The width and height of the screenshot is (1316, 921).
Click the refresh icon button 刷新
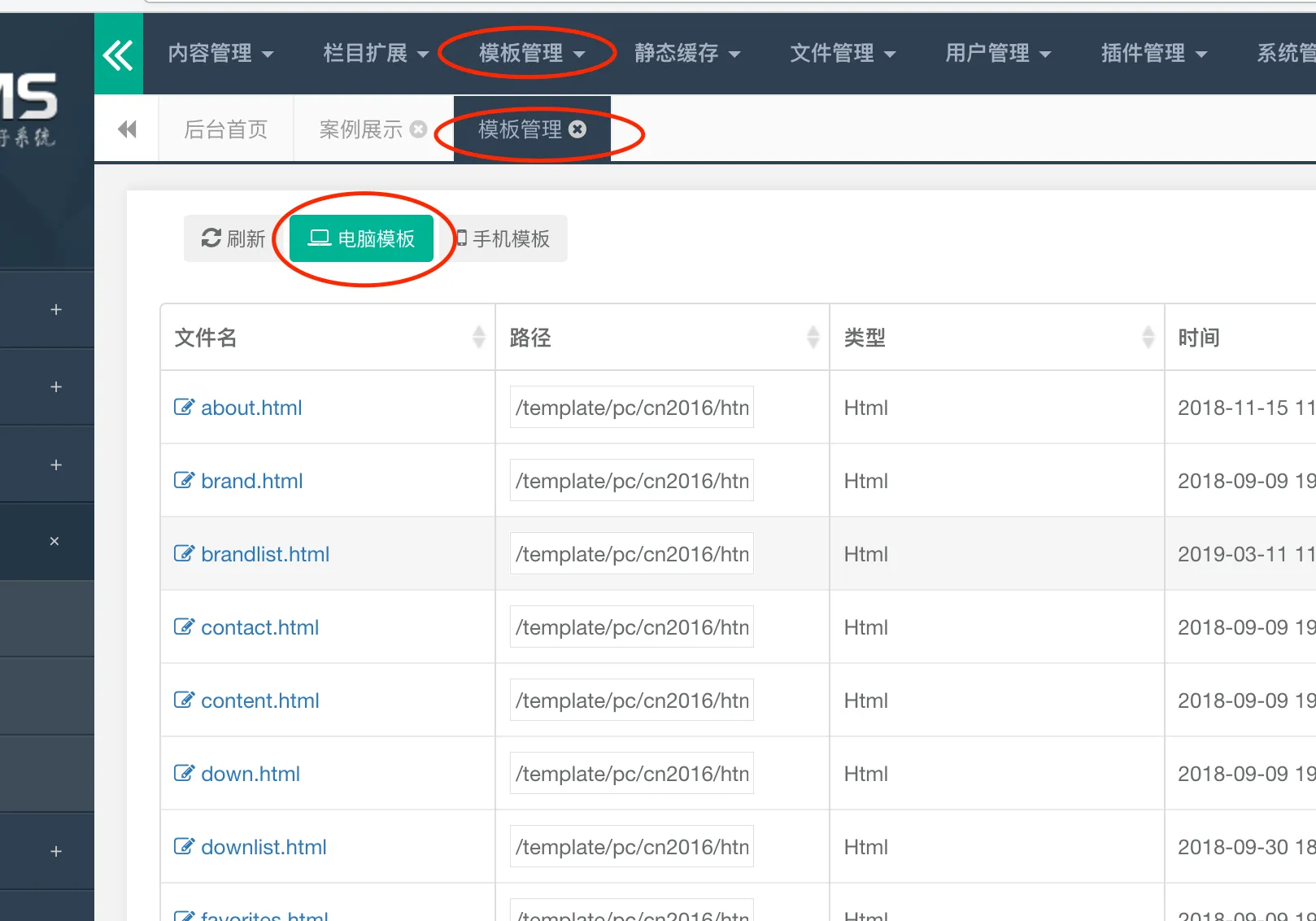point(233,238)
